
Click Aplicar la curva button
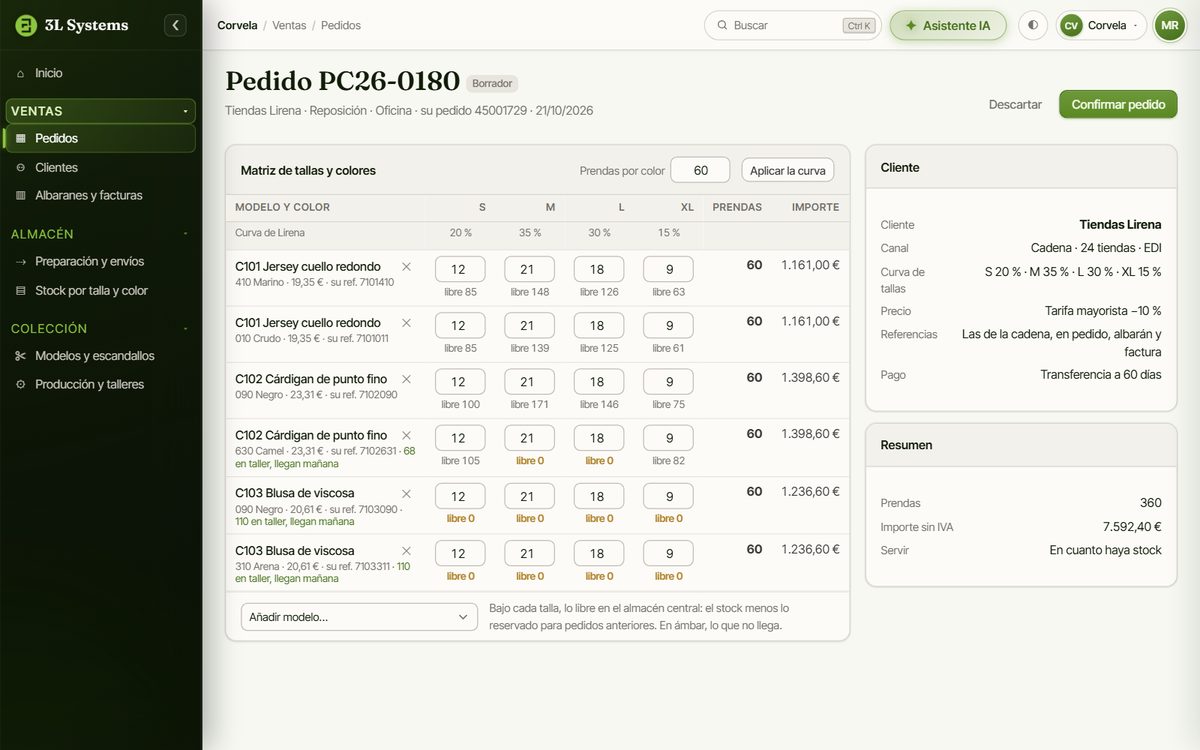[x=788, y=170]
